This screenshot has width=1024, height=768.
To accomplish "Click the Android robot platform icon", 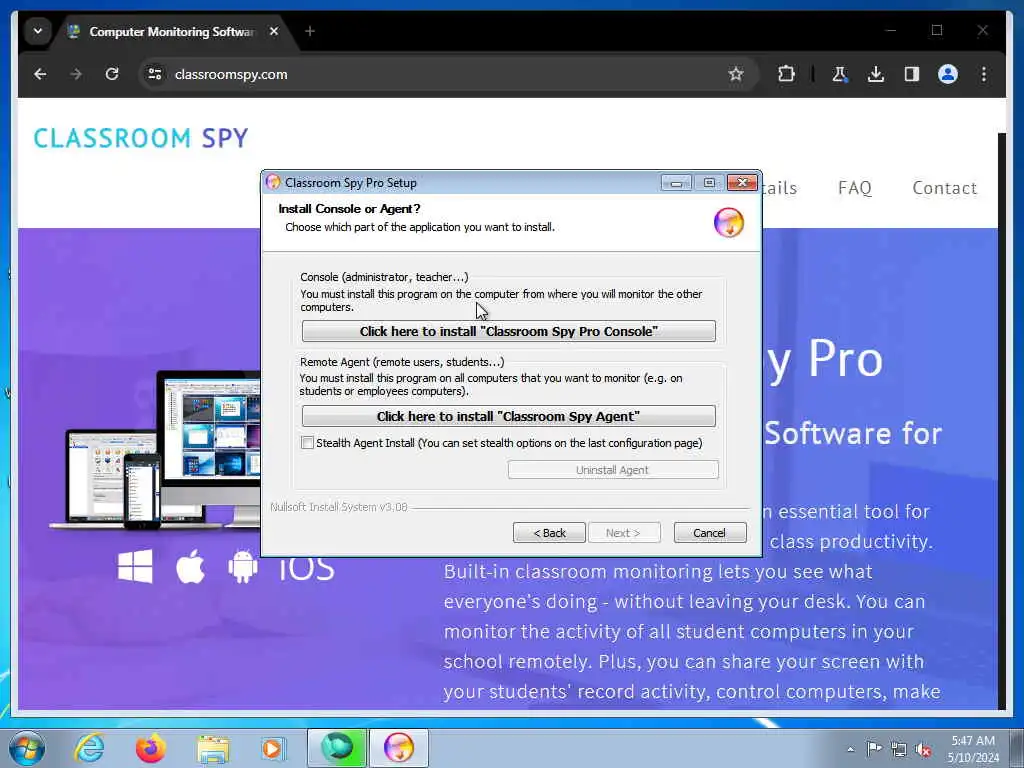I will click(x=243, y=566).
